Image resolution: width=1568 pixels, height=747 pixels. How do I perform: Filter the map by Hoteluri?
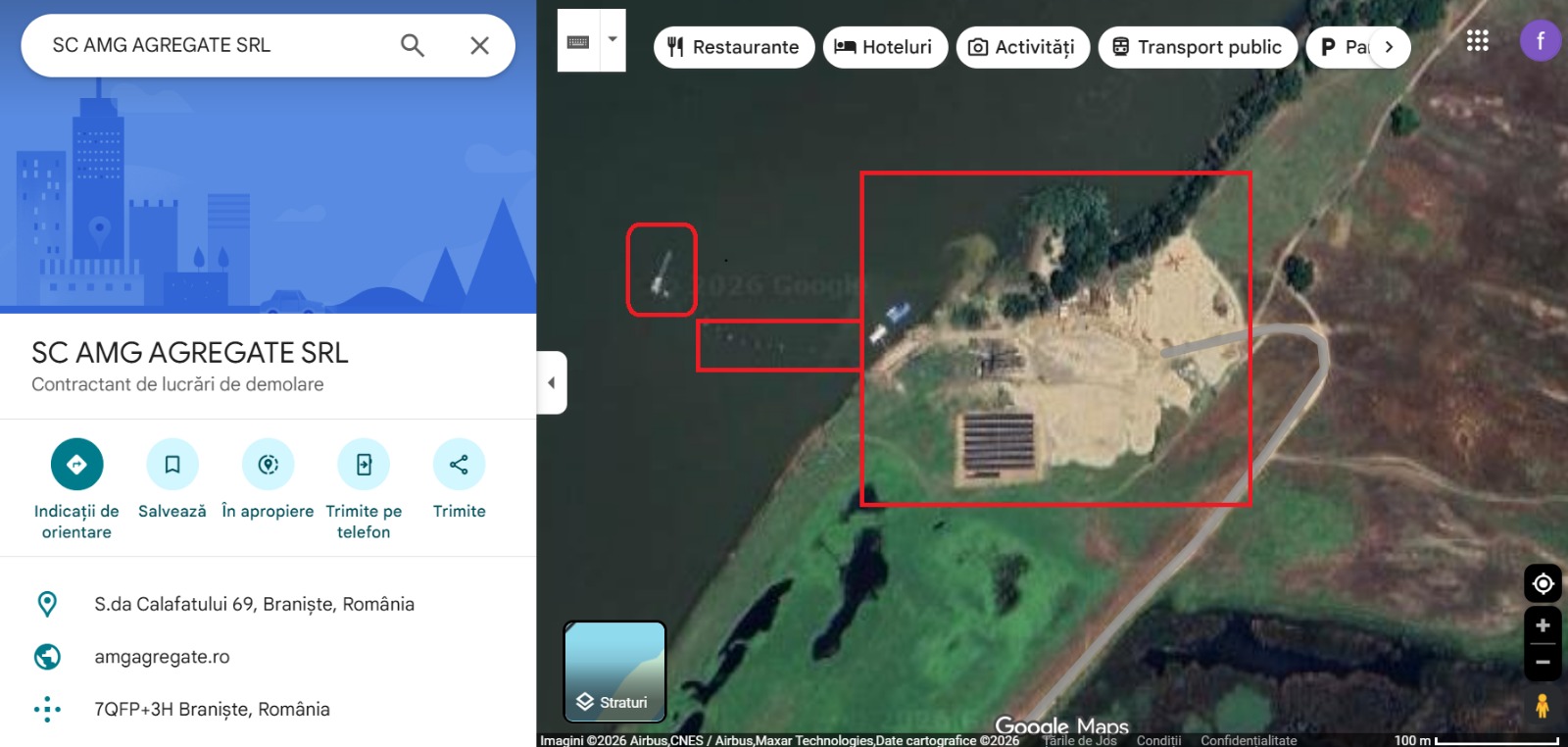[884, 47]
